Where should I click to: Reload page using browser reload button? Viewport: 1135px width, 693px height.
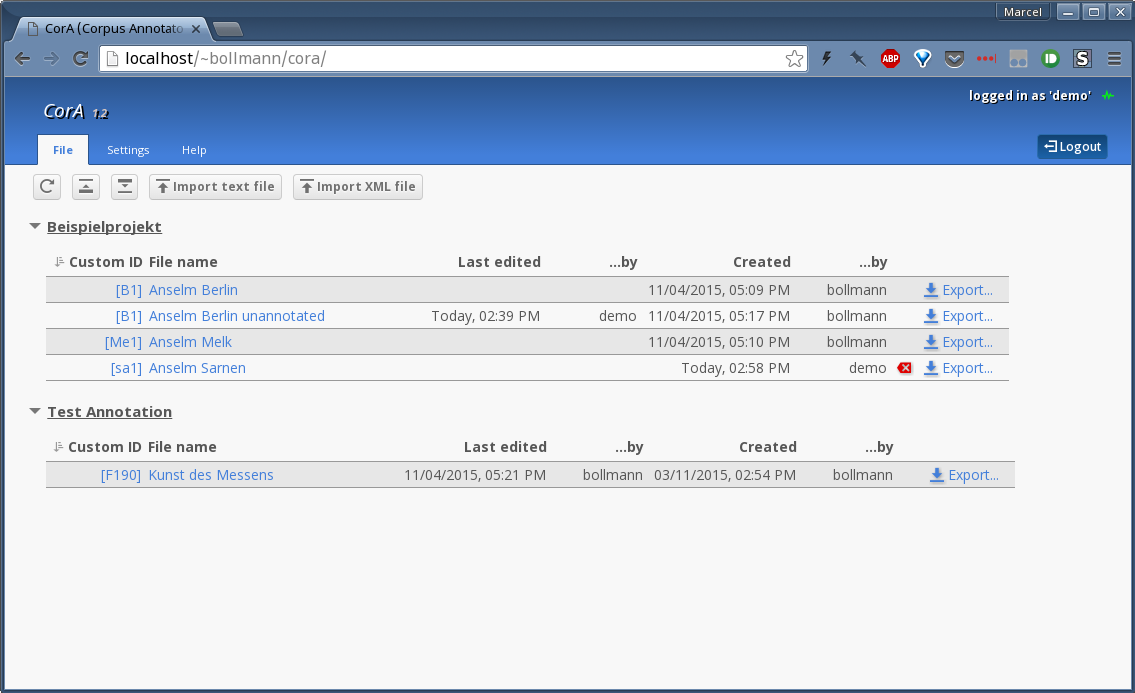coord(81,59)
